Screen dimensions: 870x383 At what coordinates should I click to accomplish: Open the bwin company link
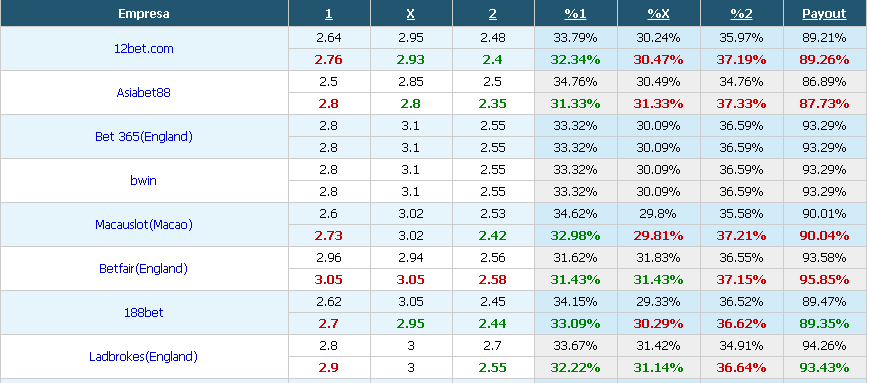(x=144, y=180)
